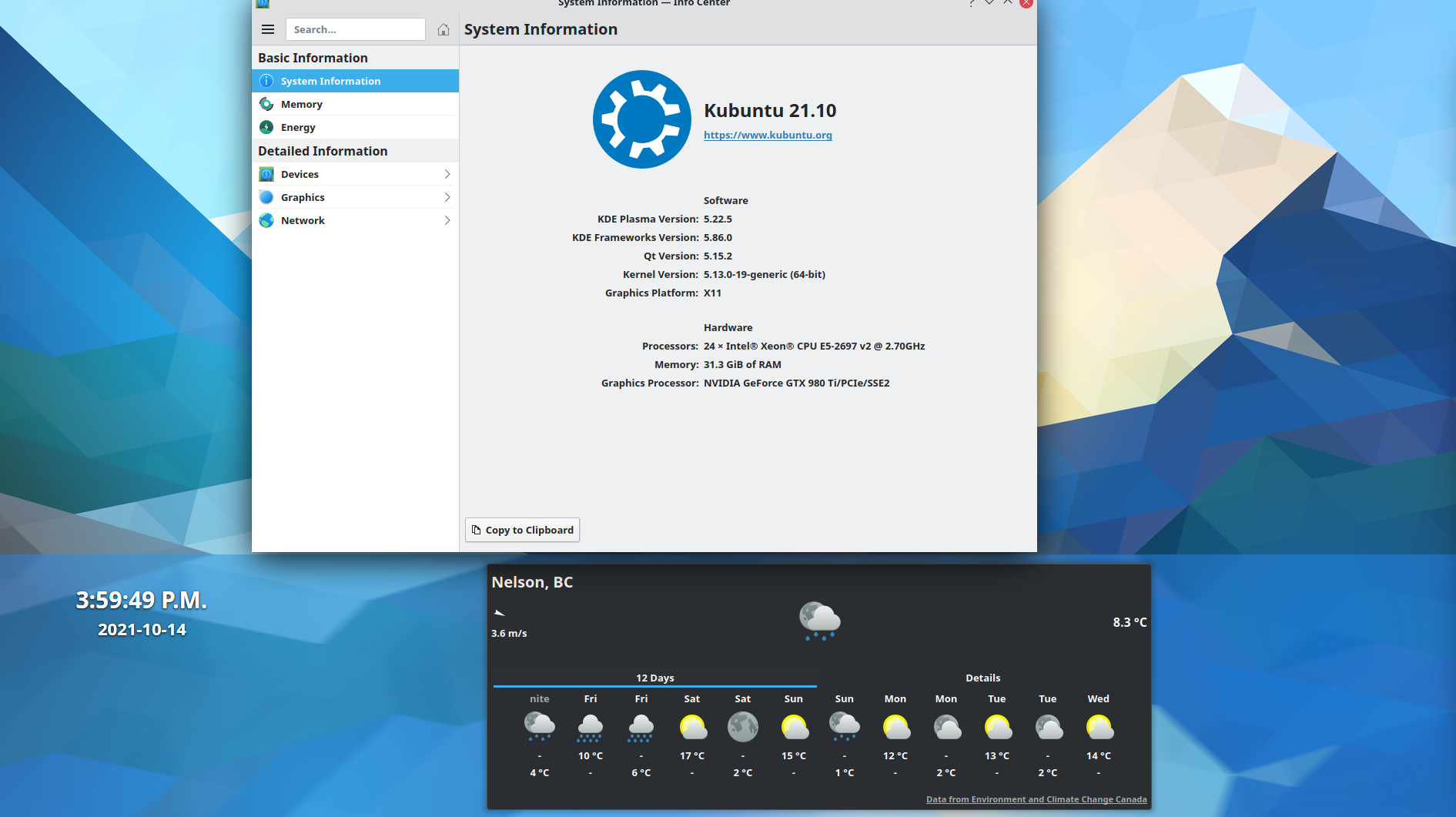Viewport: 1456px width, 817px height.
Task: Click the clipboard icon on Copy button
Action: [x=477, y=530]
